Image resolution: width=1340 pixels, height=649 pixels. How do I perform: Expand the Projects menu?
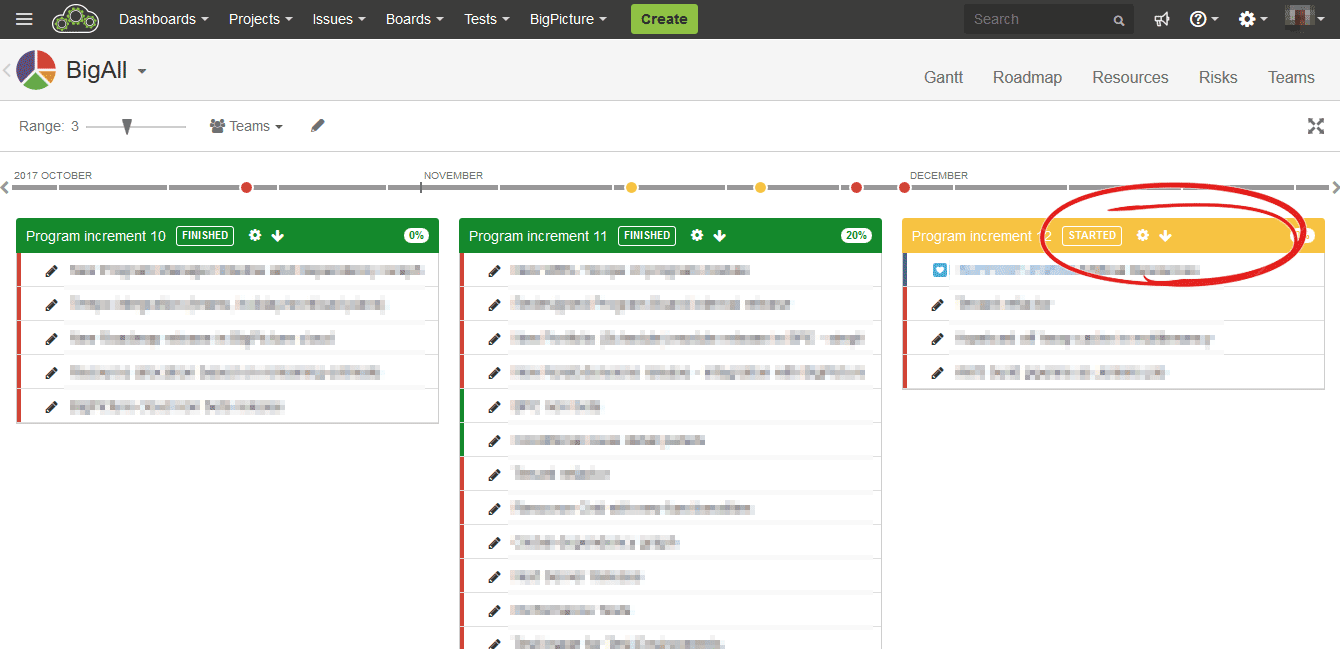[261, 19]
